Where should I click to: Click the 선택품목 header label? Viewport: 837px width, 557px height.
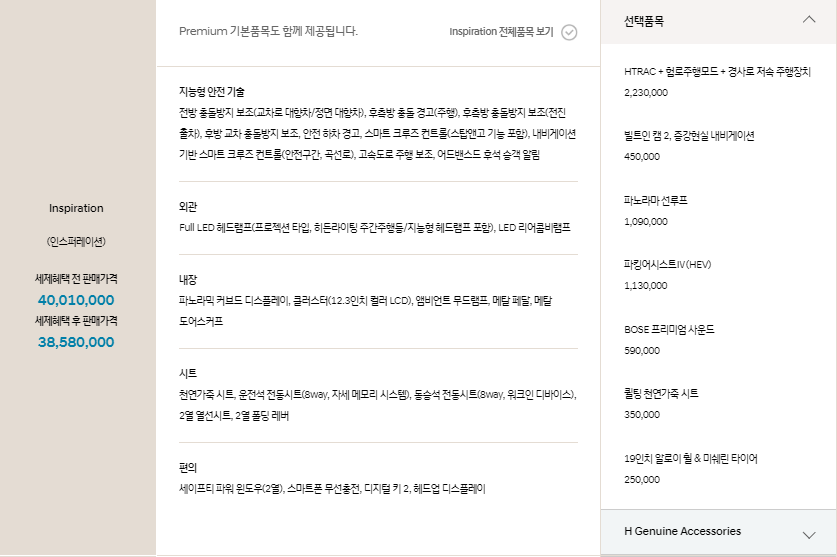click(644, 21)
